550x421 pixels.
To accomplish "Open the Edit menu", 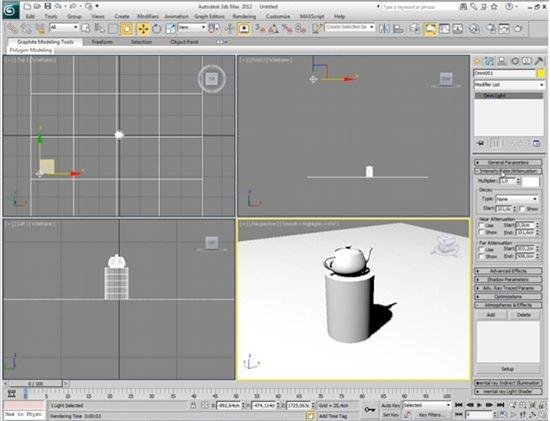I will [30, 16].
